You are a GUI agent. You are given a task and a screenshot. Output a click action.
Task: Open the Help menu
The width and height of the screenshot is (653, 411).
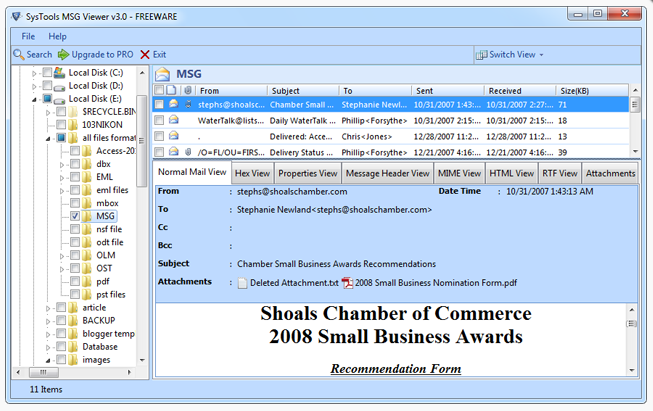(57, 36)
